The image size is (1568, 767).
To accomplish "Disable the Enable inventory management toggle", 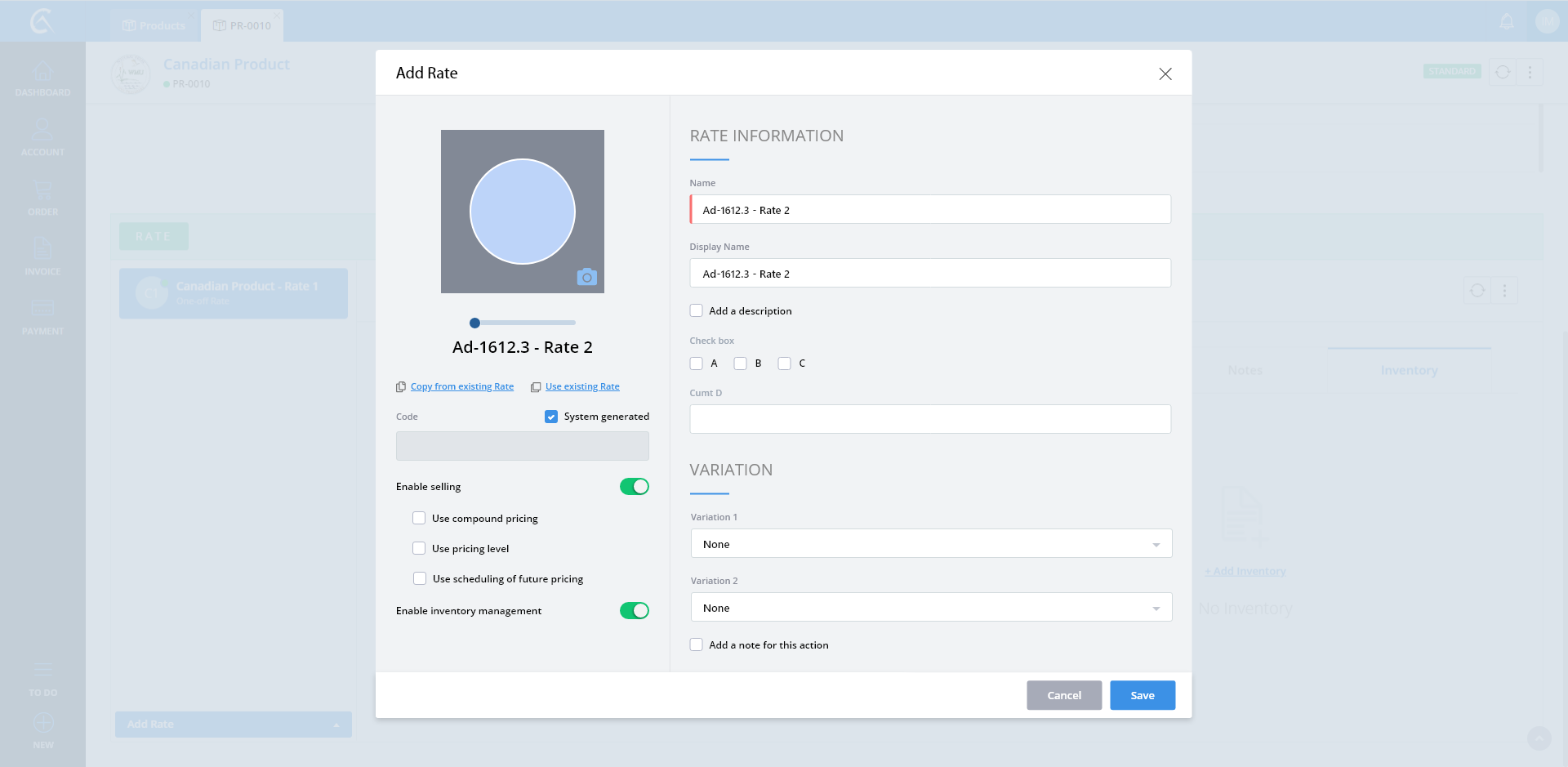I will click(634, 611).
